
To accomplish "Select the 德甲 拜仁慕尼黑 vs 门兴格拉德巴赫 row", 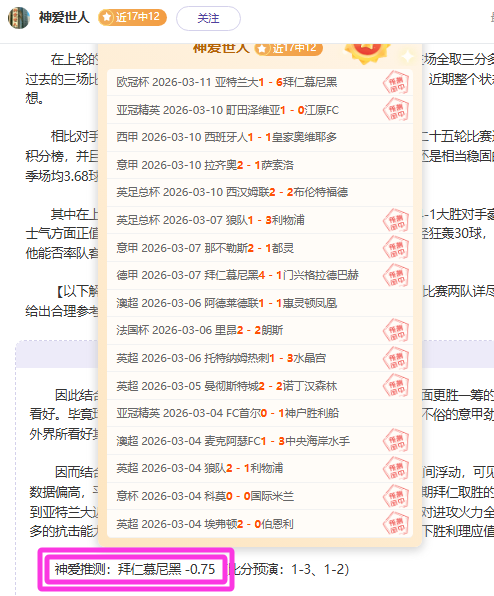I will [x=260, y=275].
